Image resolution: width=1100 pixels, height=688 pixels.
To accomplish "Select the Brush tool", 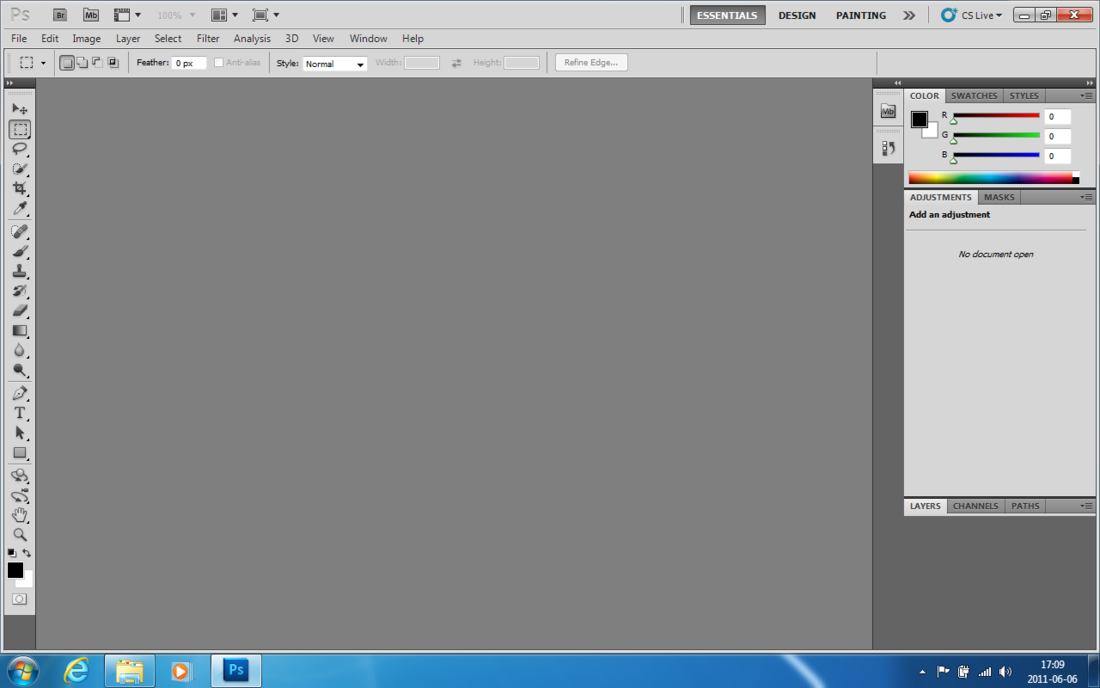I will (20, 251).
